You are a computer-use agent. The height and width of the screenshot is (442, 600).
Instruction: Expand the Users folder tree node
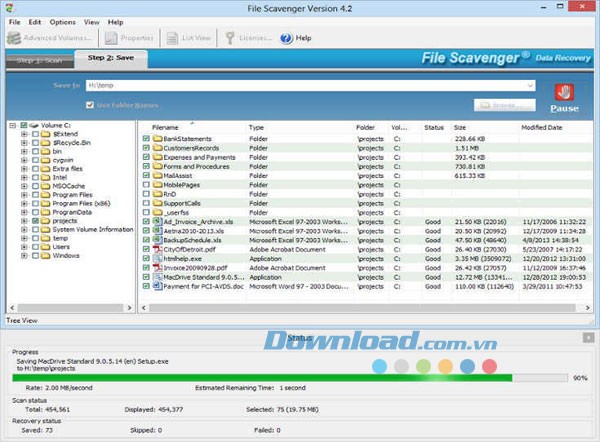coord(23,246)
